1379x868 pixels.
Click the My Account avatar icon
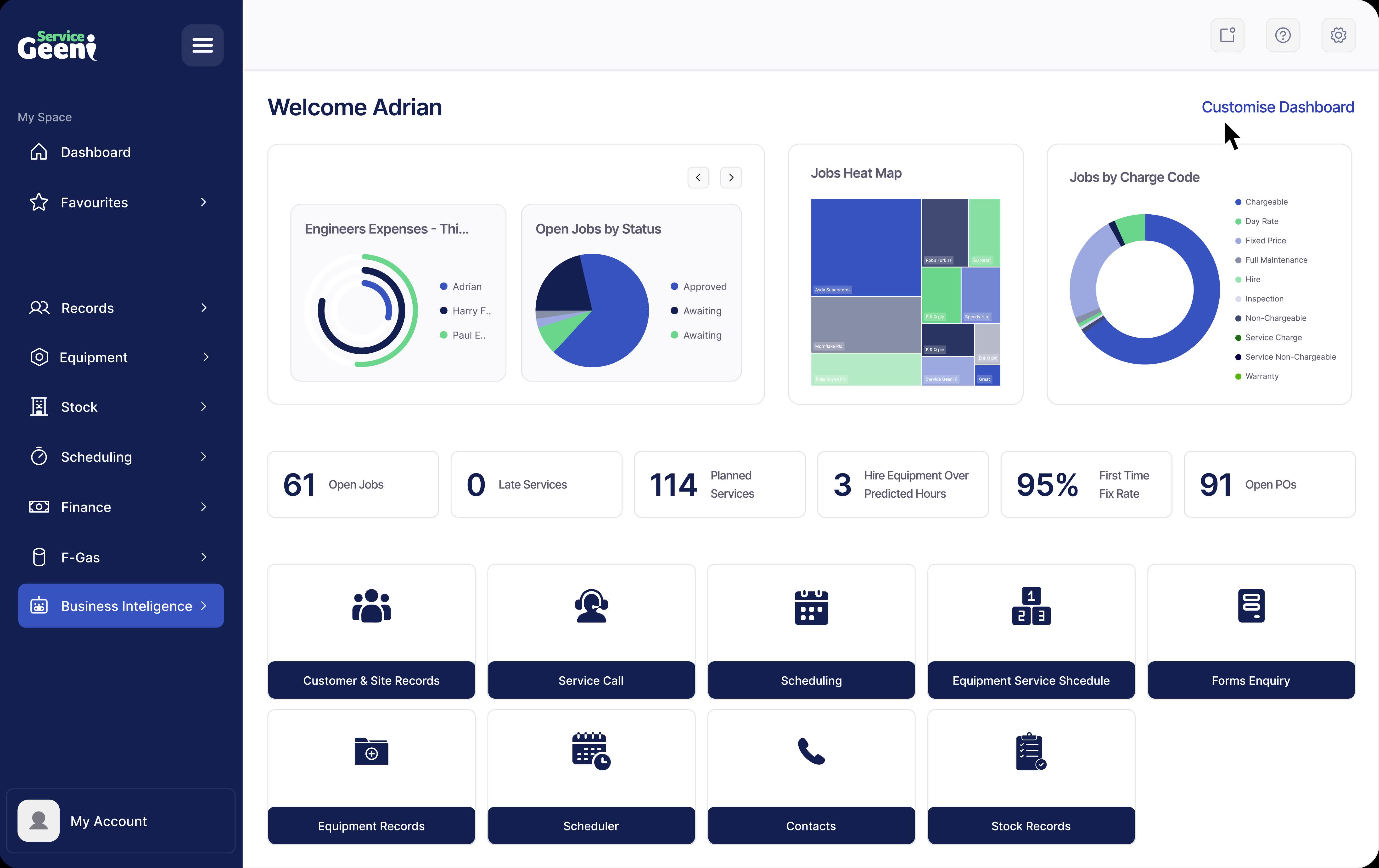[x=38, y=820]
